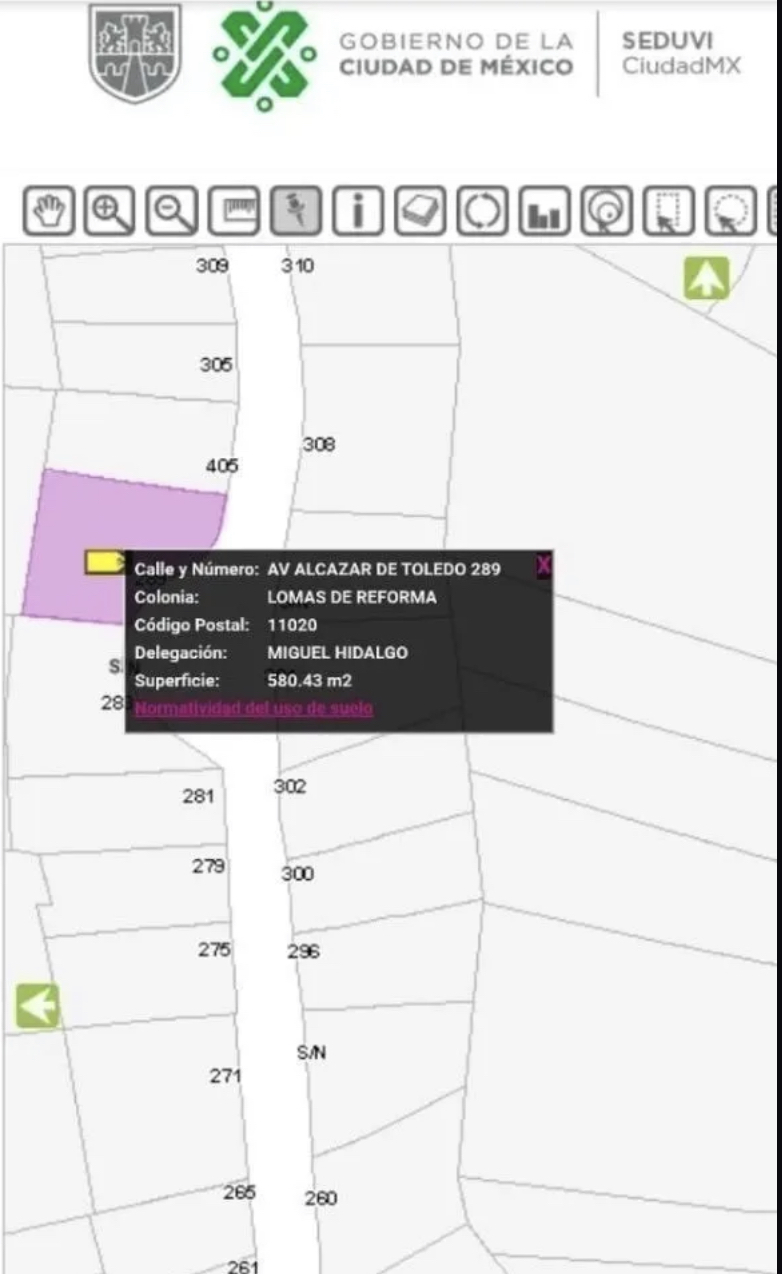782x1274 pixels.
Task: Select the pan hand tool
Action: [x=47, y=211]
